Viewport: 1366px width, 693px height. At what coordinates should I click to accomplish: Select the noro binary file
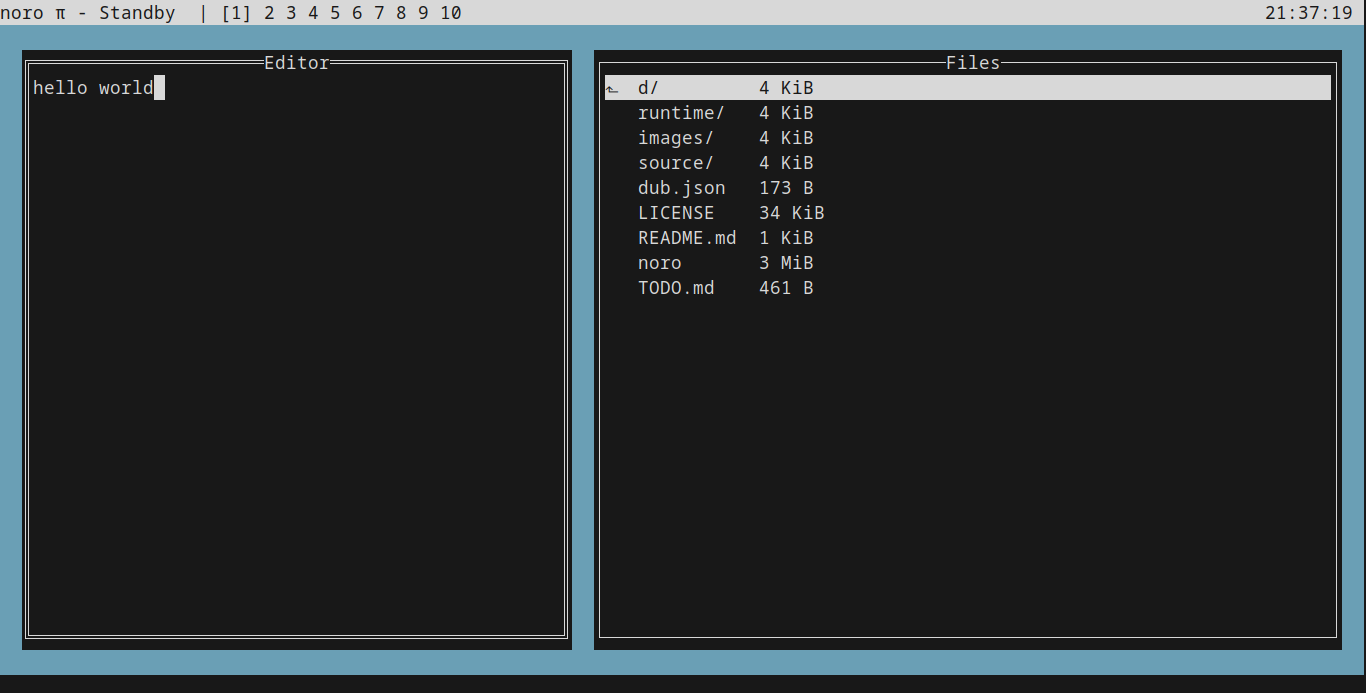(x=660, y=263)
